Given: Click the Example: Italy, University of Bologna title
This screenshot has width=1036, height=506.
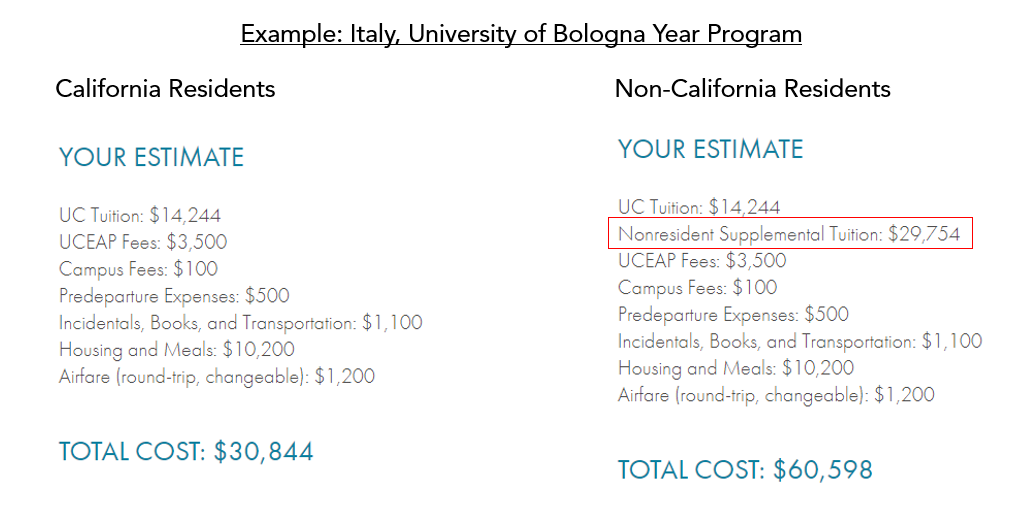Looking at the screenshot, I should point(521,33).
